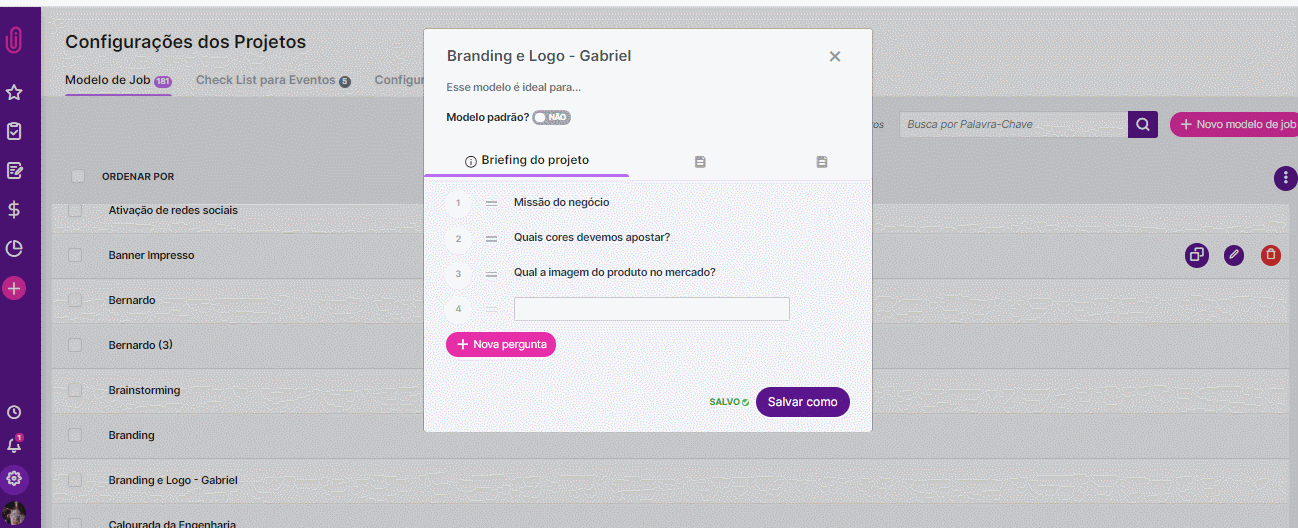Click the empty question 4 input field

pos(651,309)
